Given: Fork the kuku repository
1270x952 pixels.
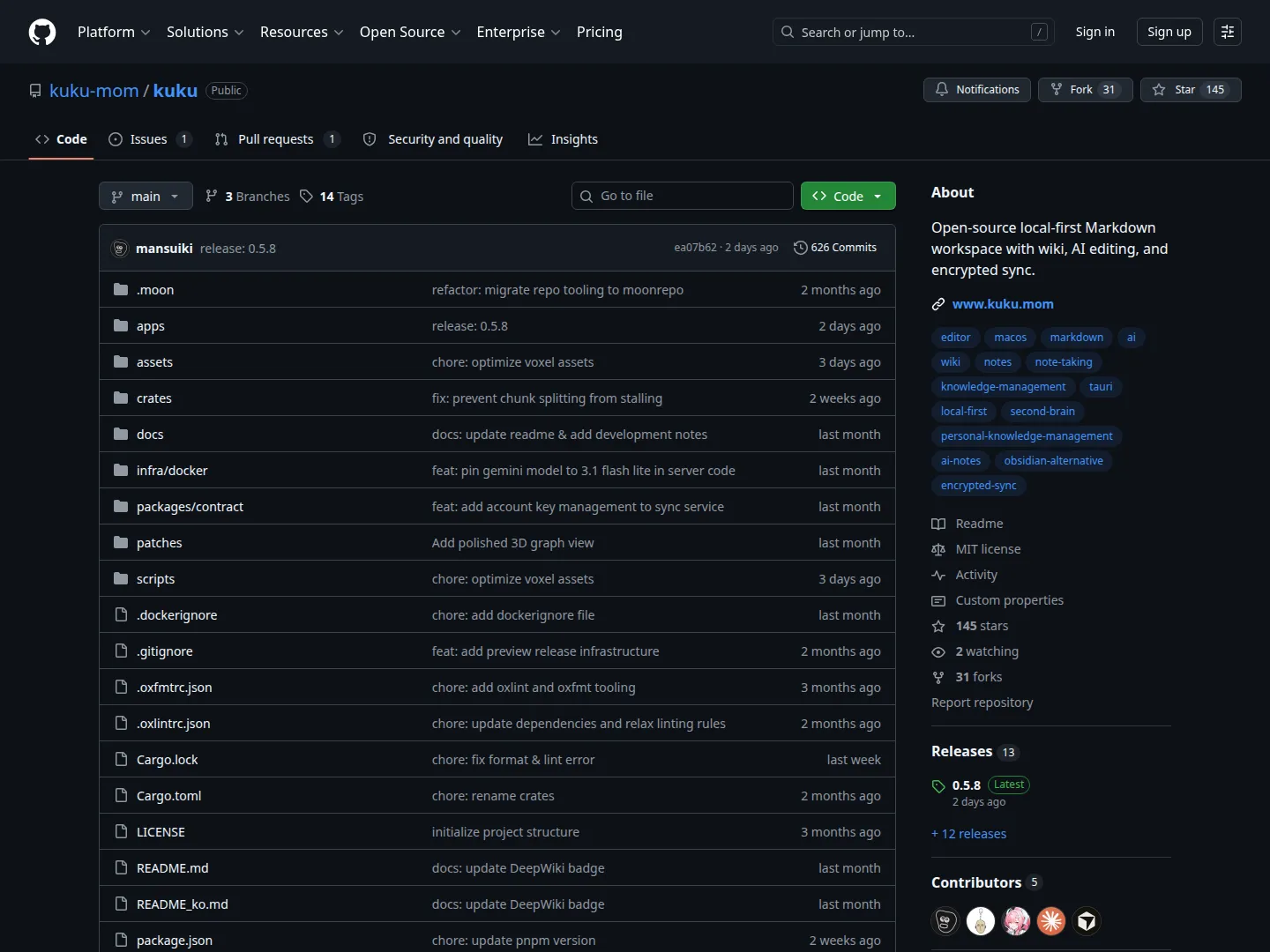Looking at the screenshot, I should (1085, 90).
